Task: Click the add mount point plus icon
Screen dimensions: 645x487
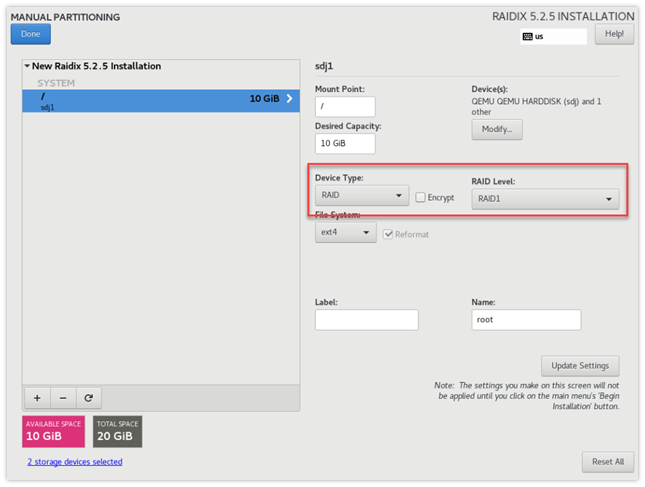Action: (x=37, y=398)
